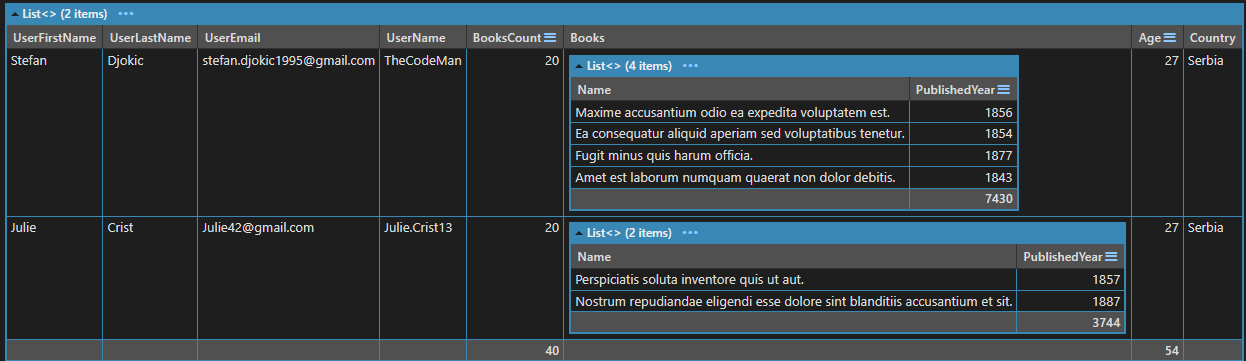Click the UserEmail column header
This screenshot has width=1246, height=361.
point(288,38)
